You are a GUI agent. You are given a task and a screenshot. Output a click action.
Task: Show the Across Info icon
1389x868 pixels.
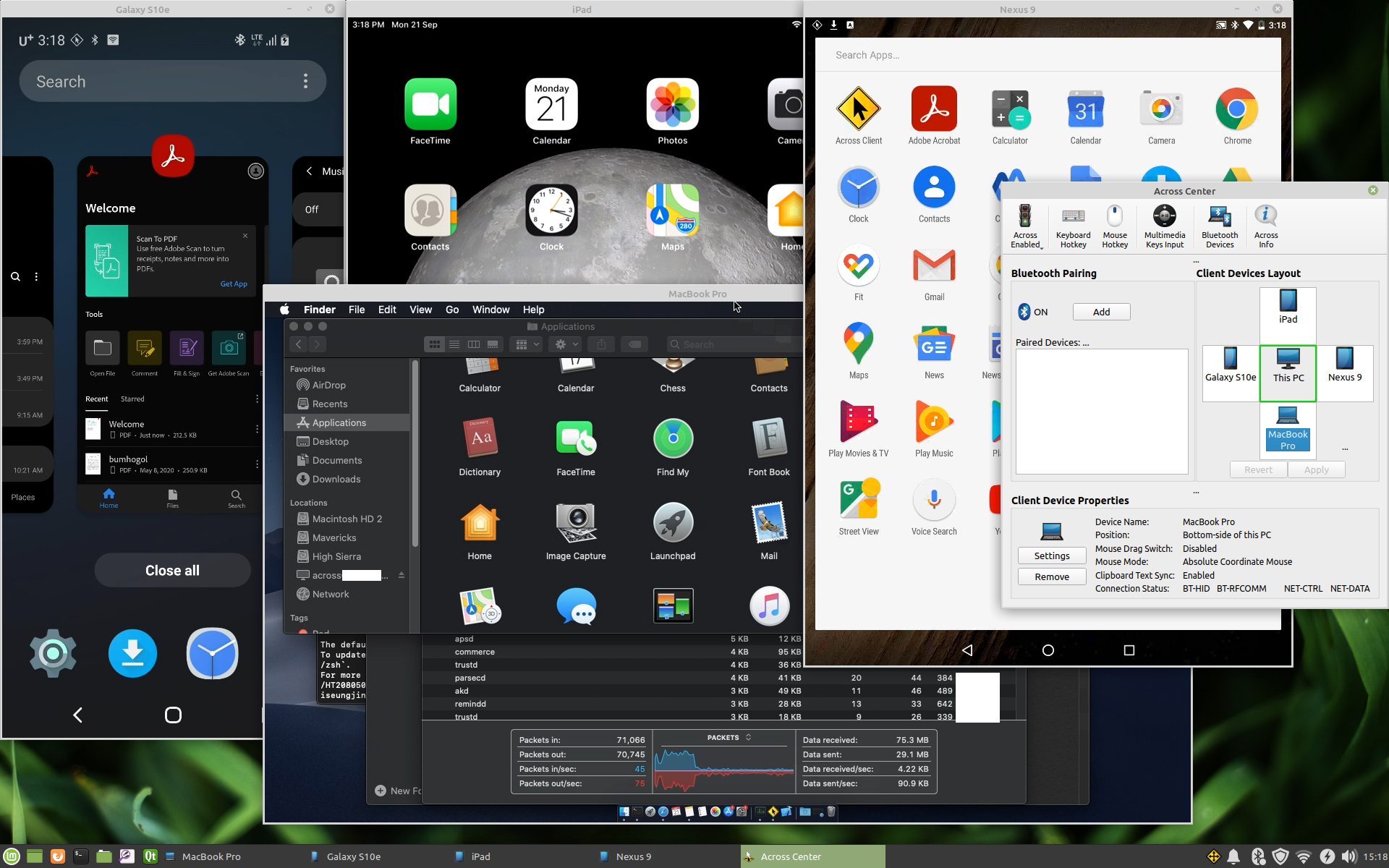pos(1265,216)
